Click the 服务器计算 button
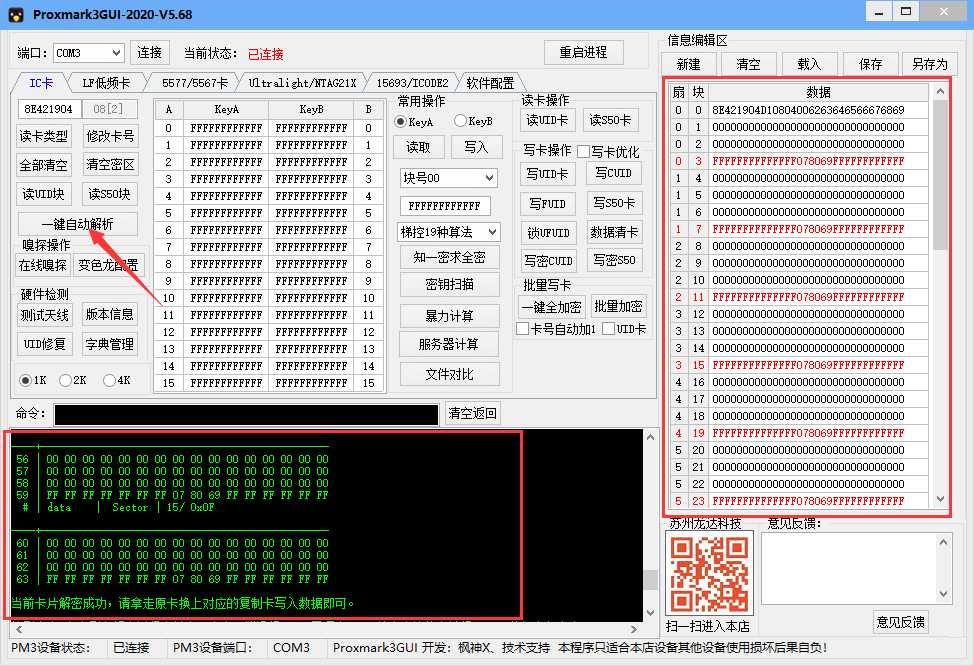Viewport: 974px width, 666px height. pyautogui.click(x=450, y=344)
